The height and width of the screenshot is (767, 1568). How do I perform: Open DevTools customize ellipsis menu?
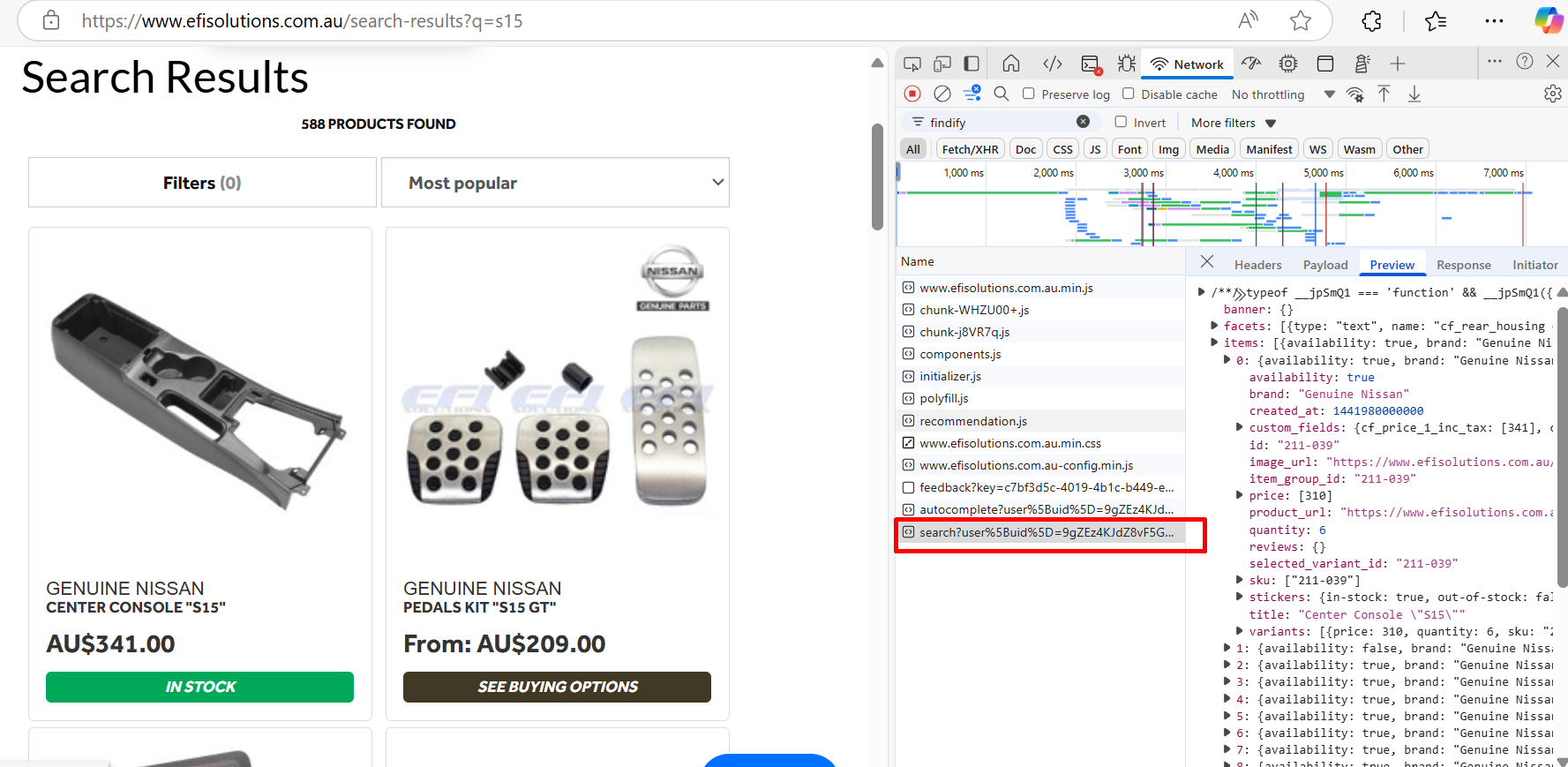(1494, 62)
